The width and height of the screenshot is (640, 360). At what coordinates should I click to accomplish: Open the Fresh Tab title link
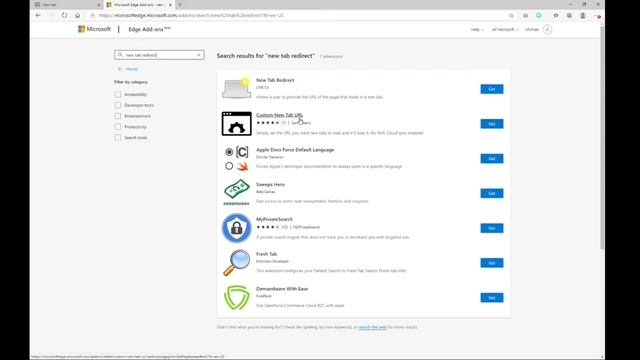click(x=267, y=254)
